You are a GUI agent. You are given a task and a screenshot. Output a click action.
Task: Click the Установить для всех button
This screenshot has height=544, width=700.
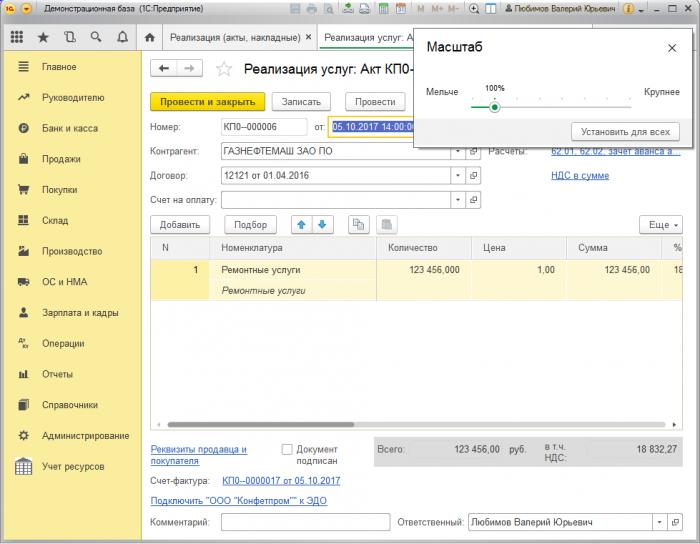coord(625,132)
